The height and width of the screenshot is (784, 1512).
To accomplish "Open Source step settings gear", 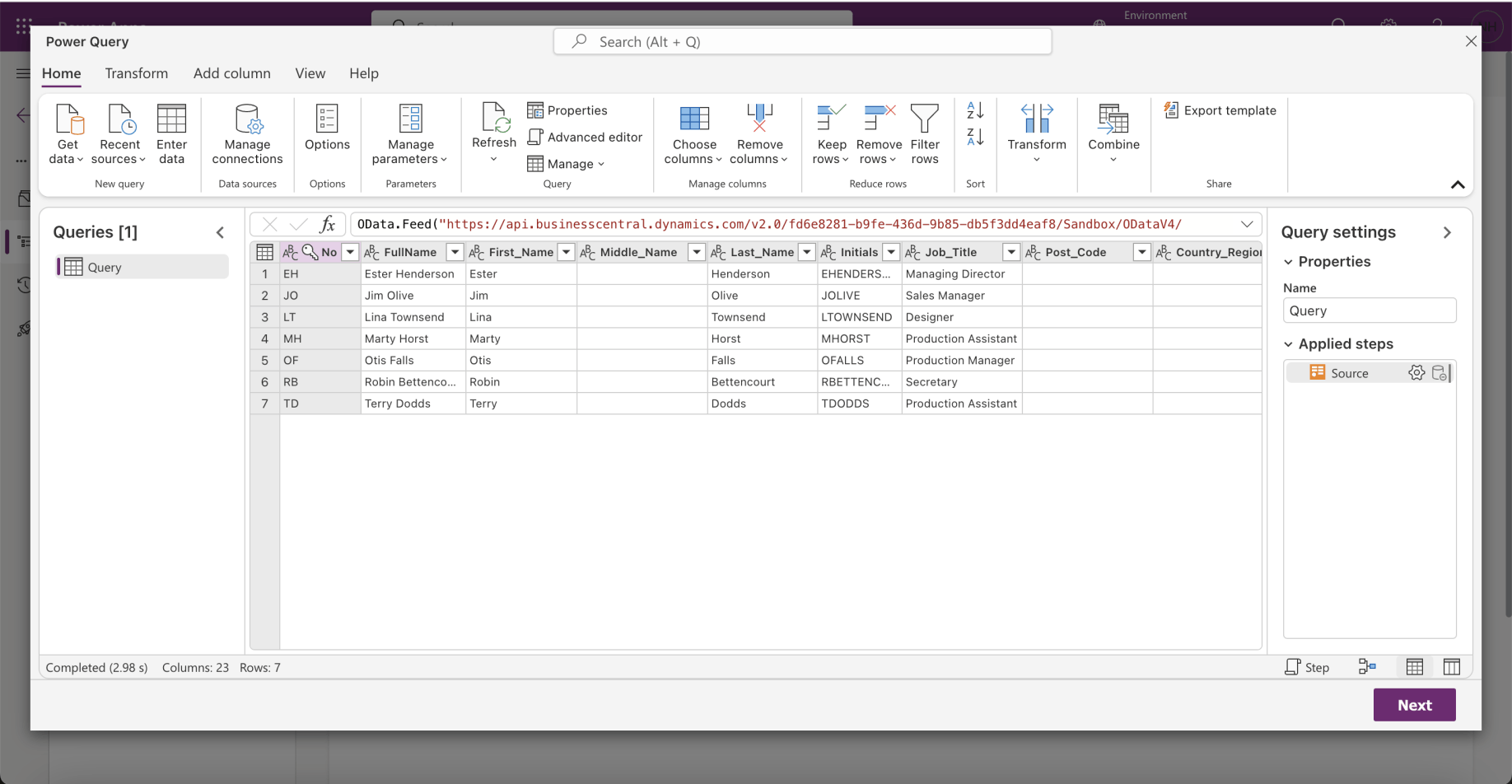I will (1416, 373).
